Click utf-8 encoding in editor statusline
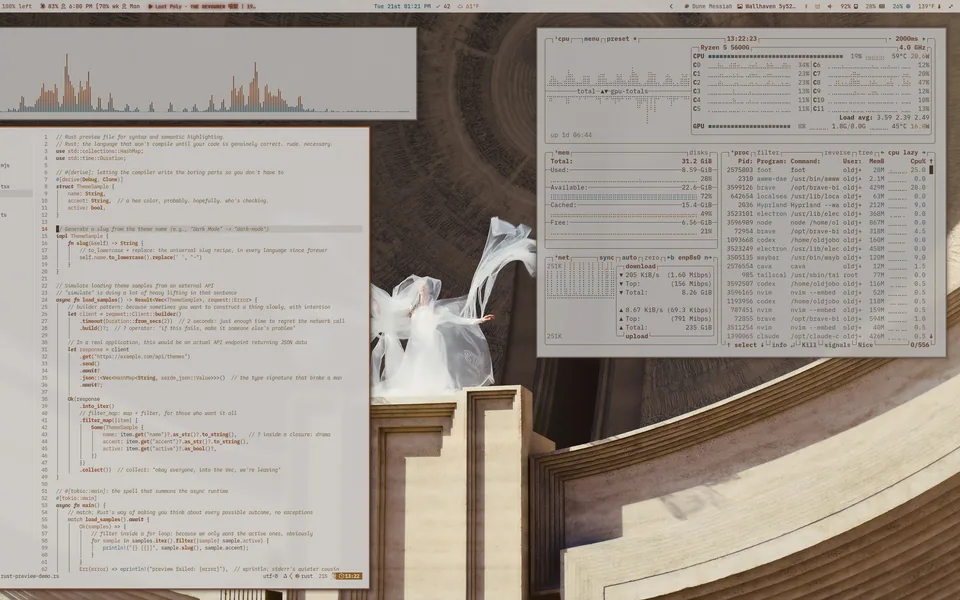 (x=271, y=576)
